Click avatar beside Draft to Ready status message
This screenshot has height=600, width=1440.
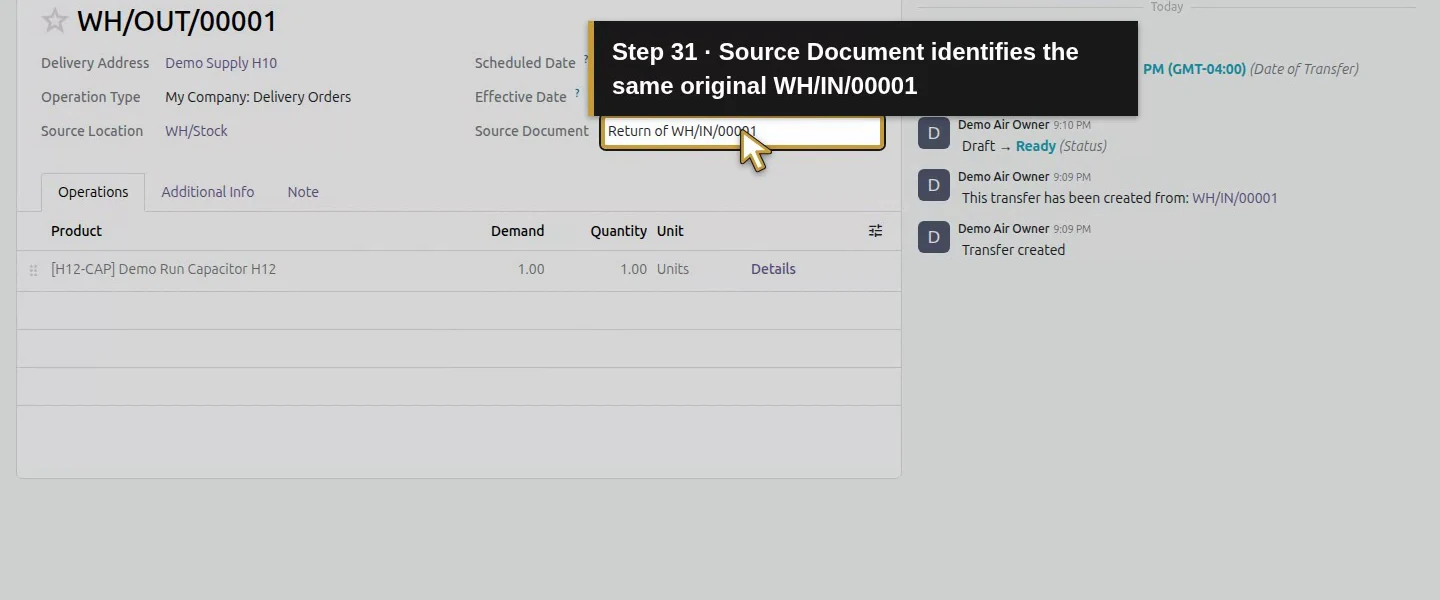pos(934,133)
